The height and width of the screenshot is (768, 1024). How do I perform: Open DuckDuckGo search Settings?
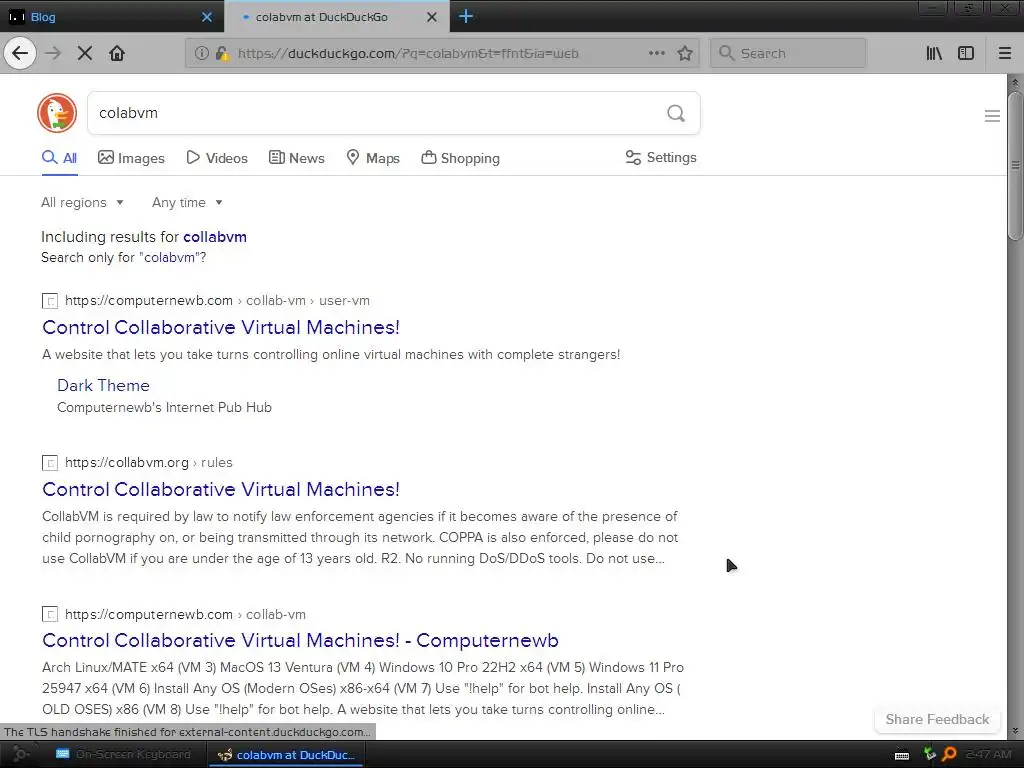point(661,157)
